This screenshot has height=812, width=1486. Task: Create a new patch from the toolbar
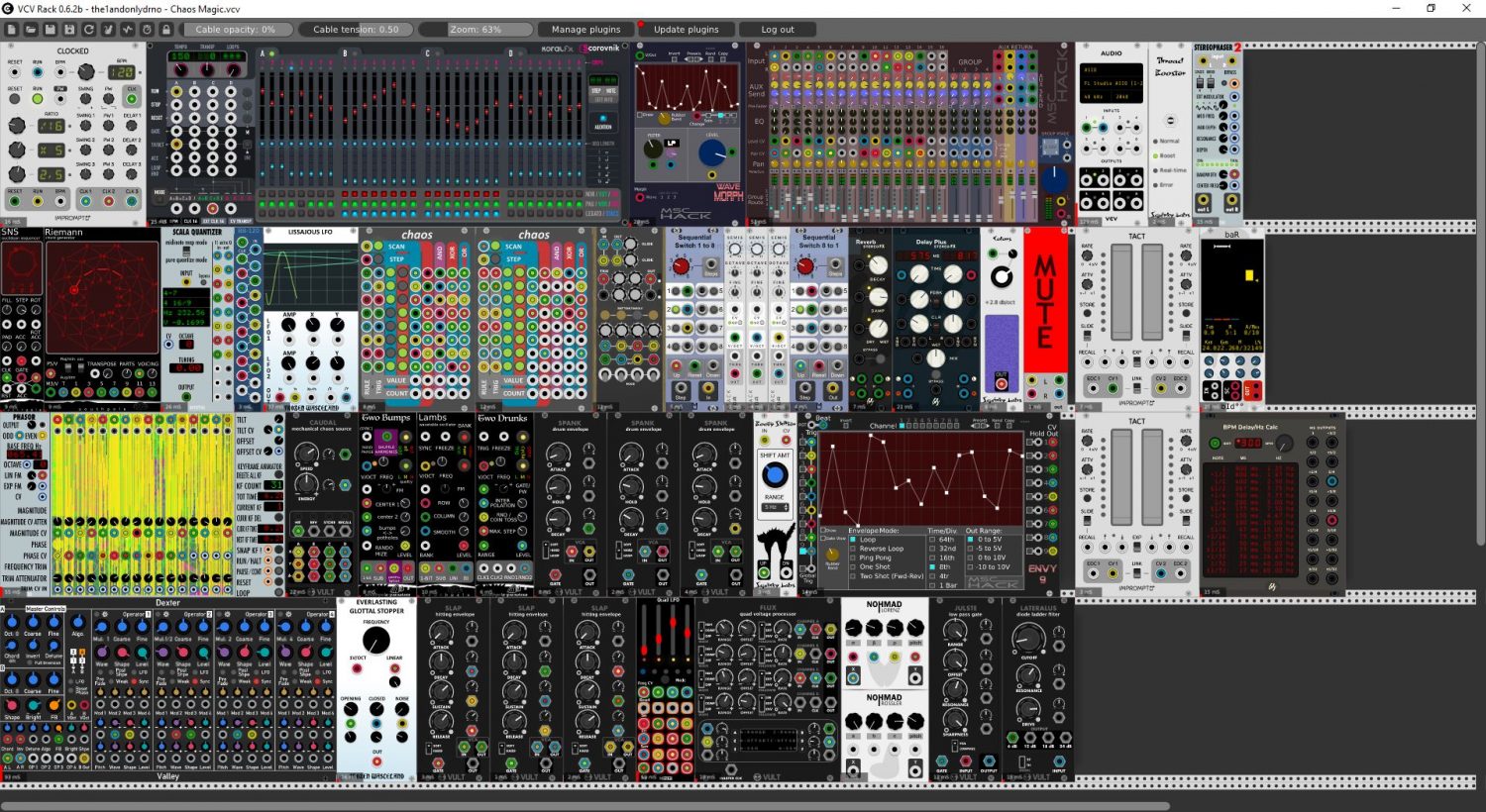click(13, 30)
